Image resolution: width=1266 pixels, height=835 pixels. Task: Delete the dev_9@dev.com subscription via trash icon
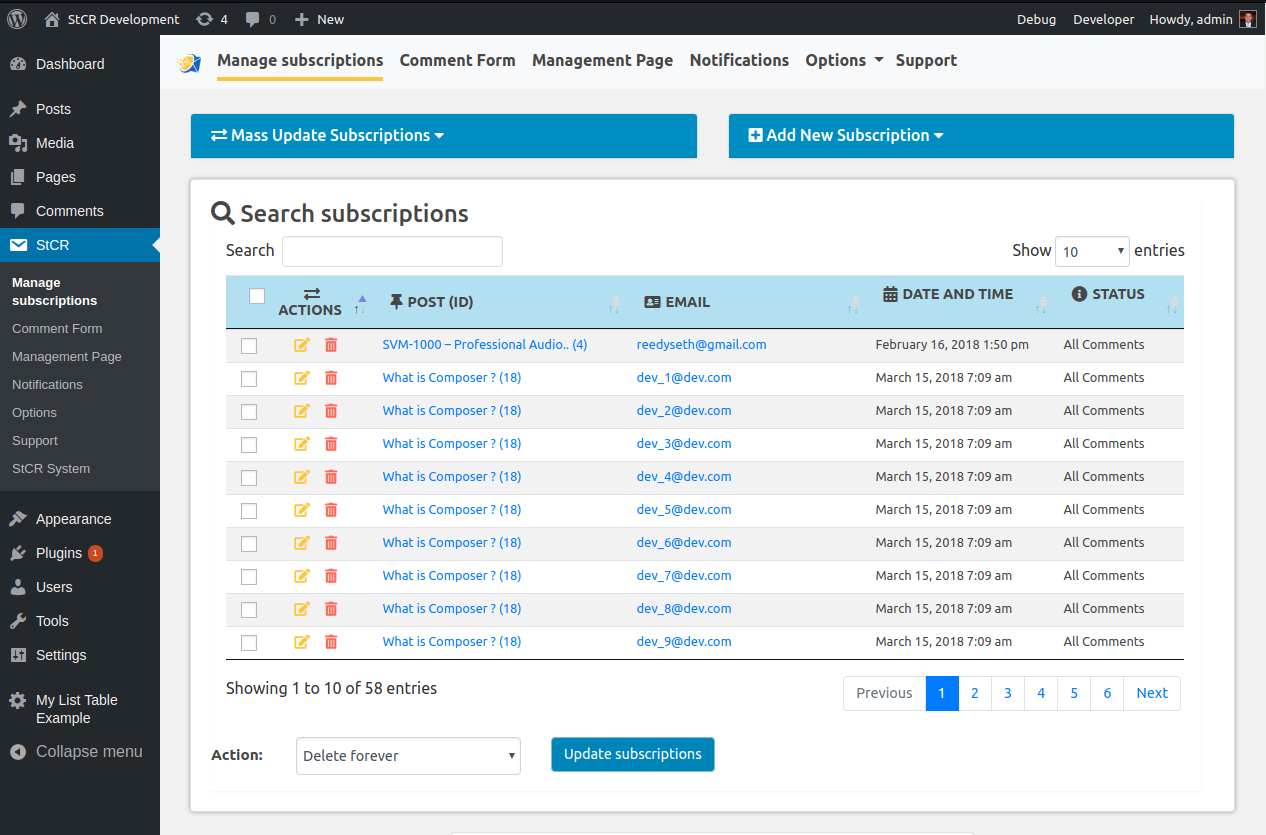coord(331,642)
